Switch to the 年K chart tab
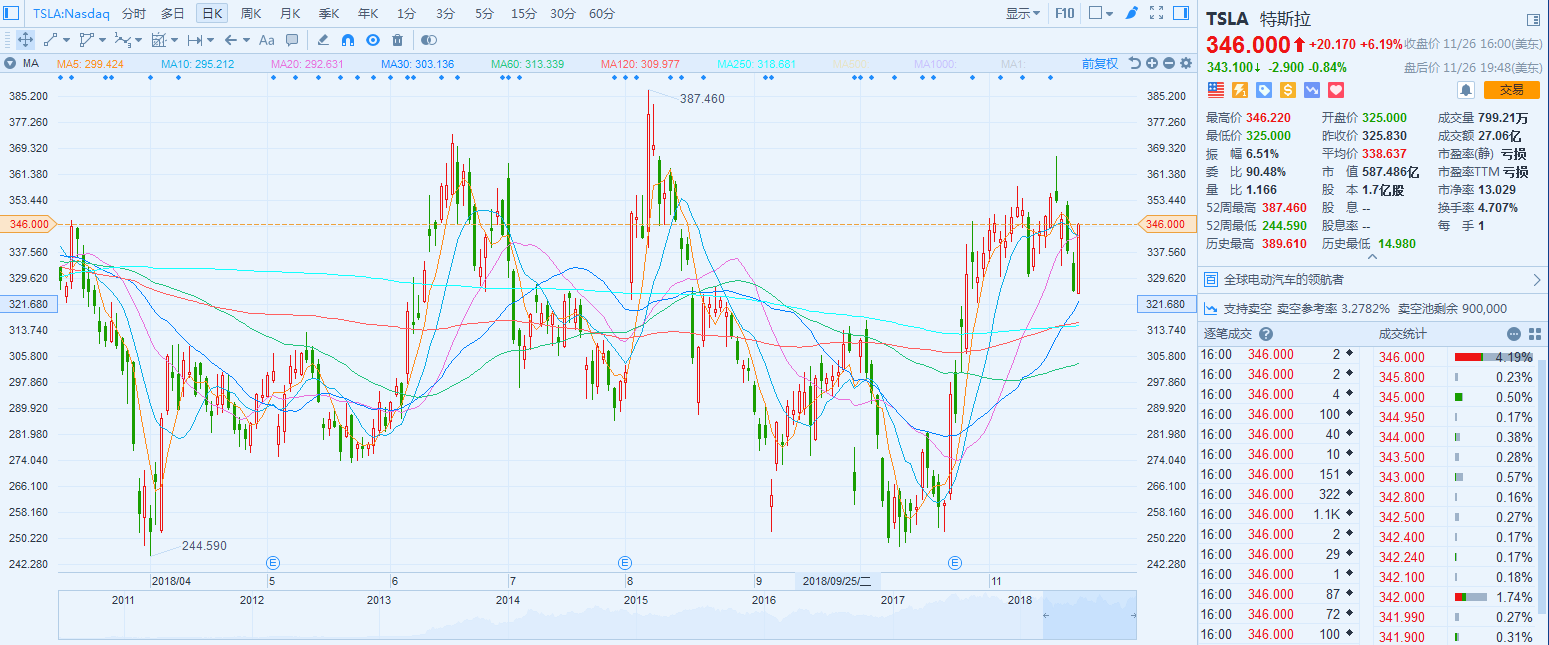This screenshot has width=1549, height=645. (x=368, y=14)
